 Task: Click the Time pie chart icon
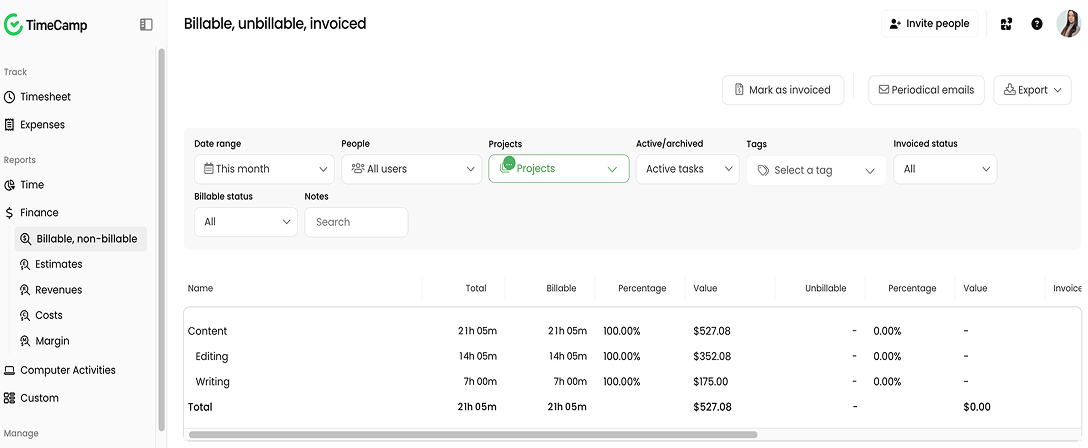10,185
